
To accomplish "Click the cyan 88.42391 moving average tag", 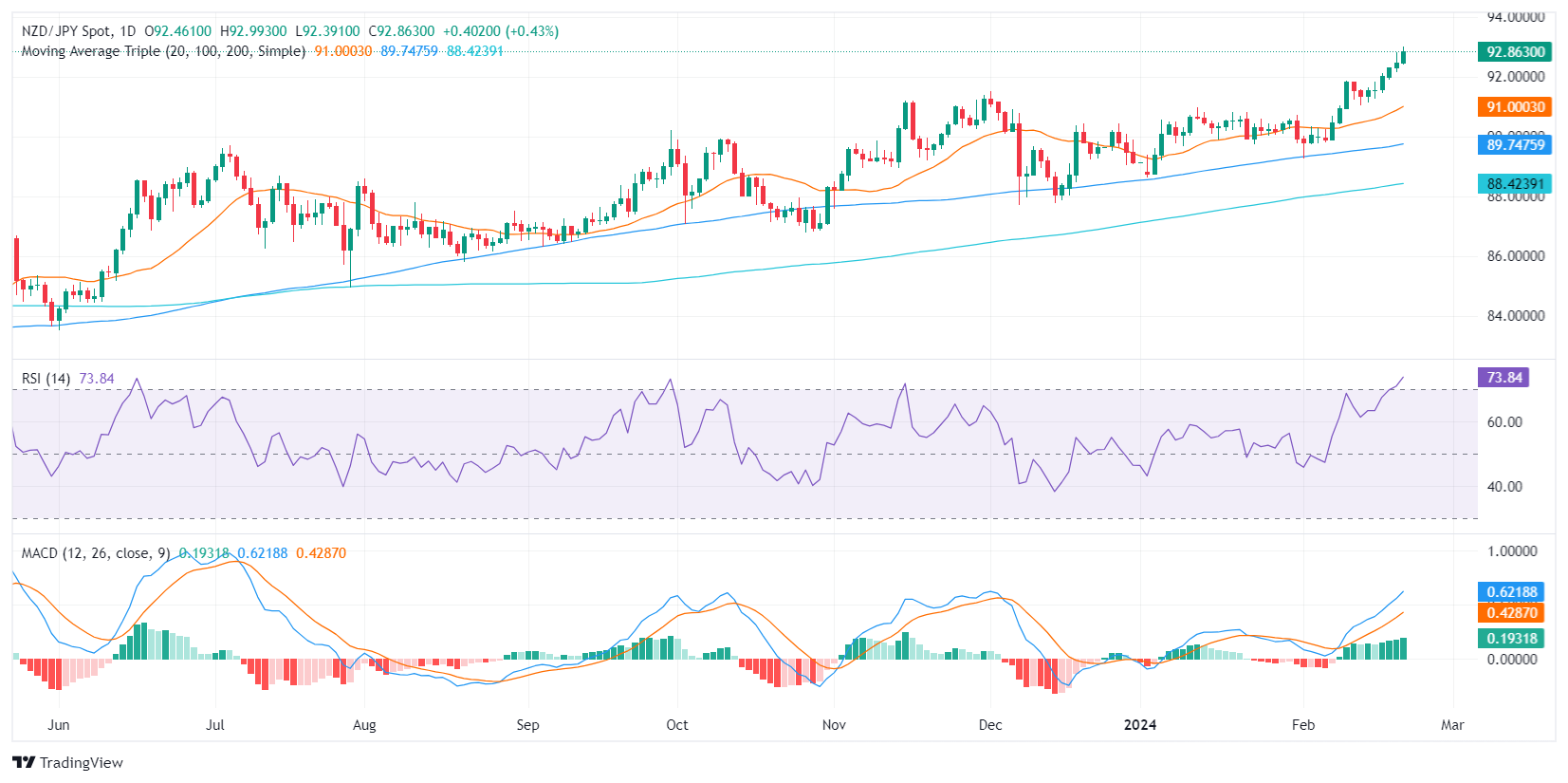I will [1514, 184].
